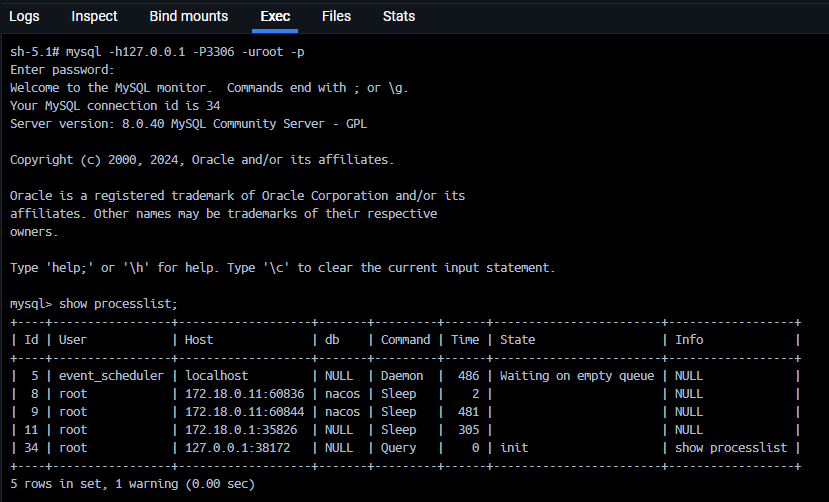Image resolution: width=829 pixels, height=502 pixels.
Task: Click the Host column header
Action: point(198,340)
